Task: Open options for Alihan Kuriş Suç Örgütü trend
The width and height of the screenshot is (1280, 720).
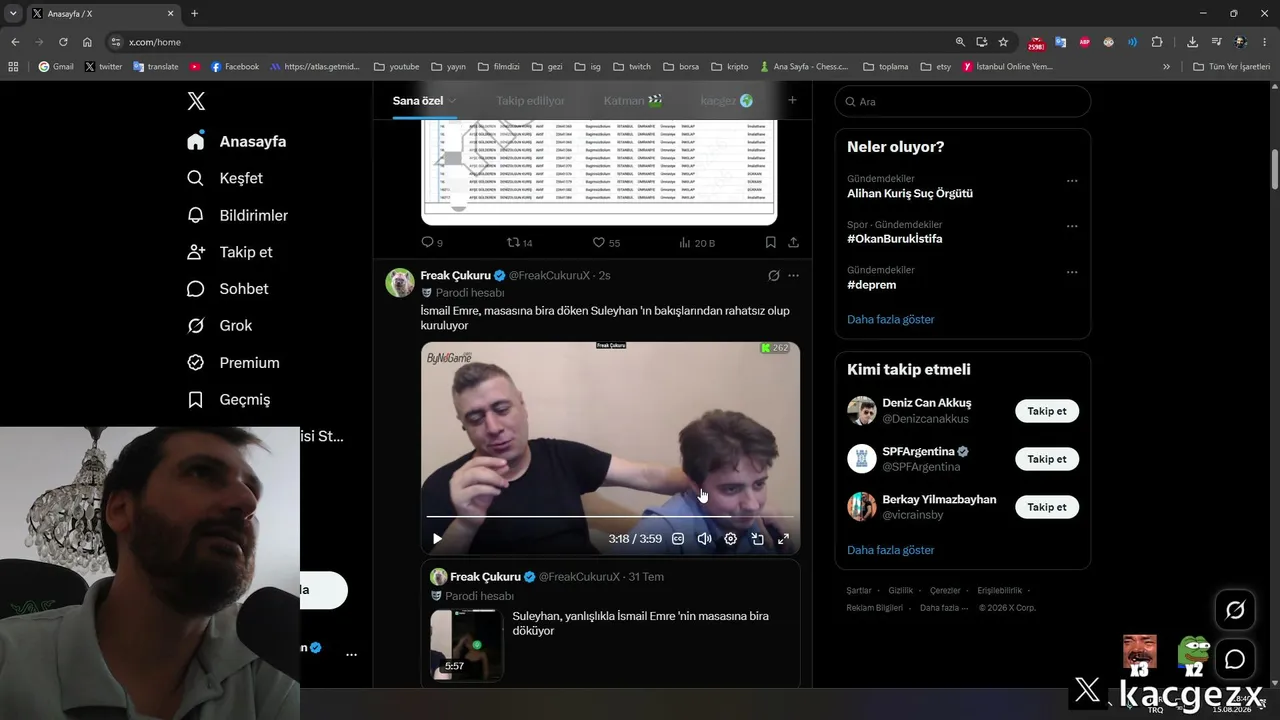Action: (x=1072, y=181)
